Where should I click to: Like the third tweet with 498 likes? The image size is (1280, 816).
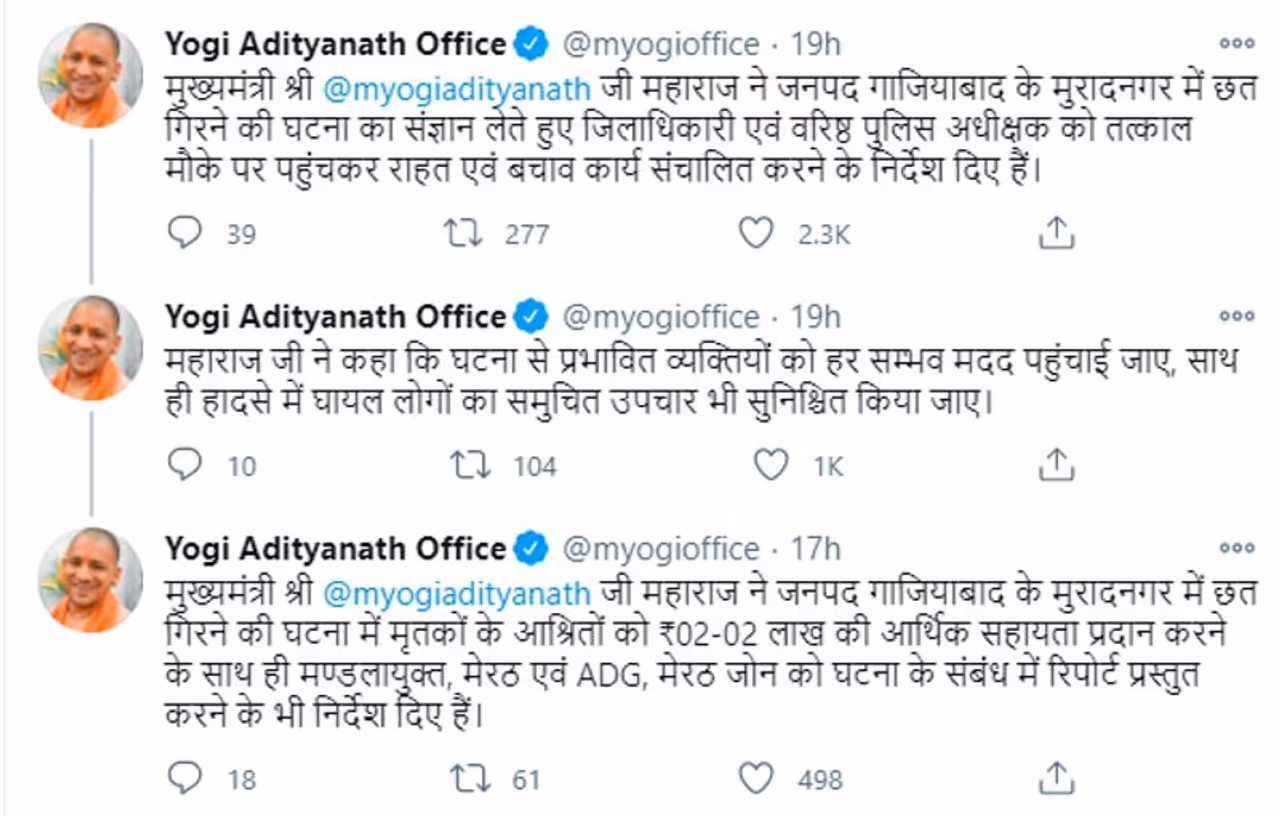click(x=756, y=779)
